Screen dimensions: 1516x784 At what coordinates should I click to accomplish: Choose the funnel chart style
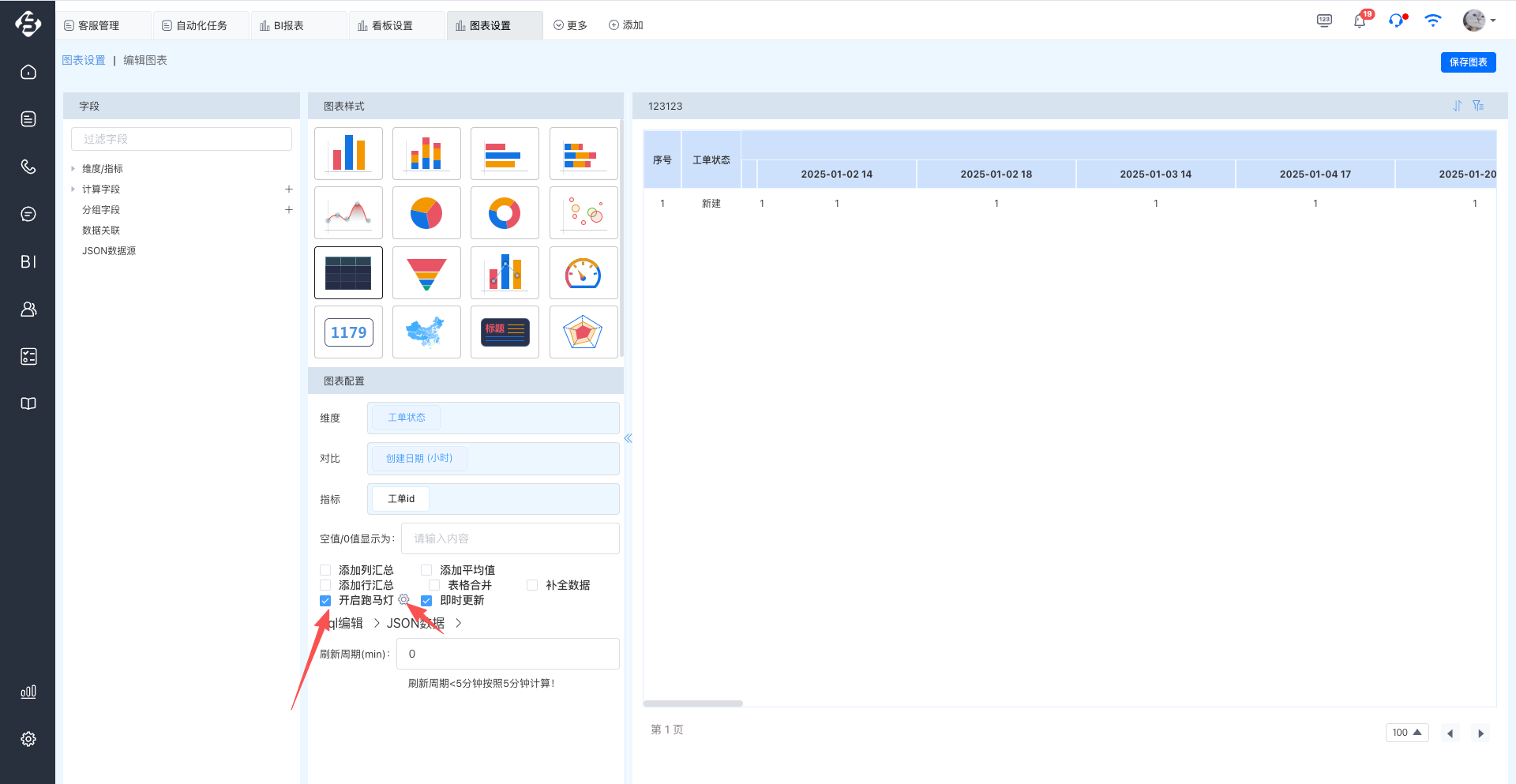tap(426, 273)
